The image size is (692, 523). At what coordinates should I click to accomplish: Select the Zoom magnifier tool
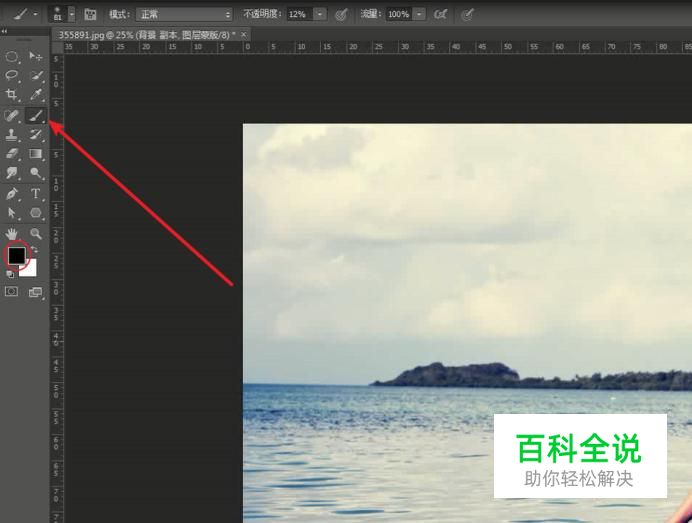(x=36, y=232)
